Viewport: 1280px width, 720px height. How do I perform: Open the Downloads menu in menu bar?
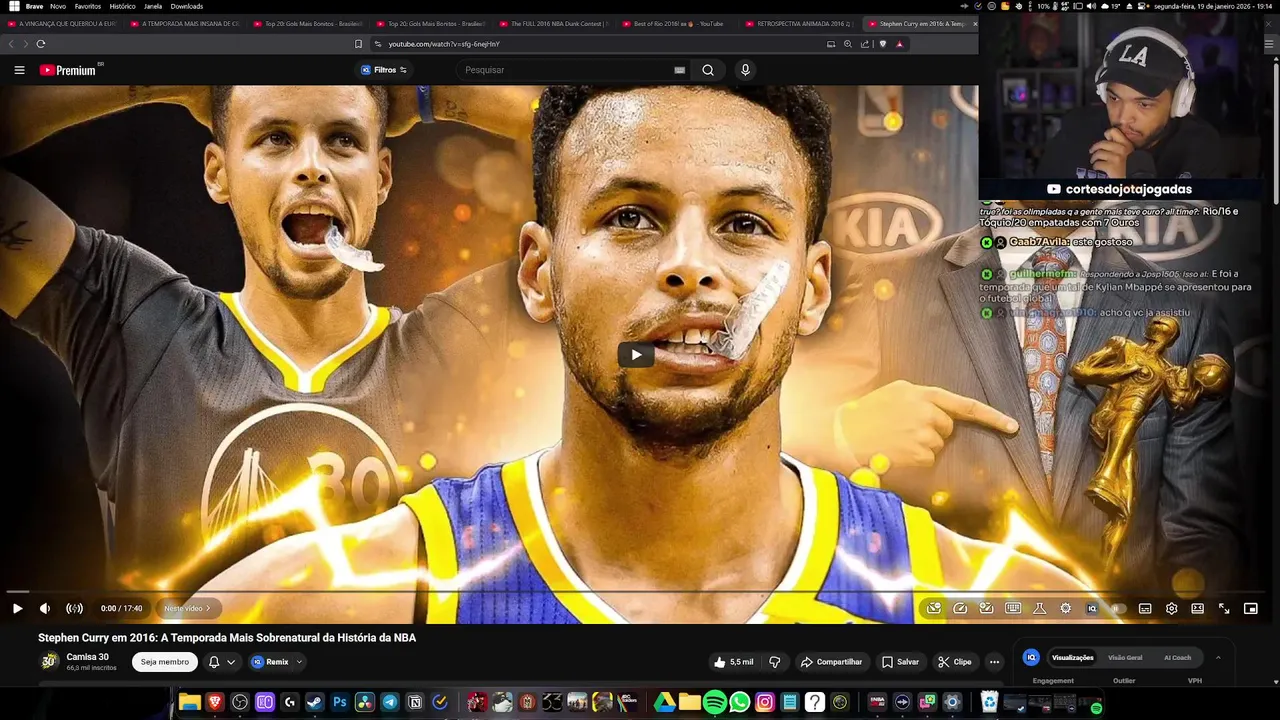coord(187,6)
